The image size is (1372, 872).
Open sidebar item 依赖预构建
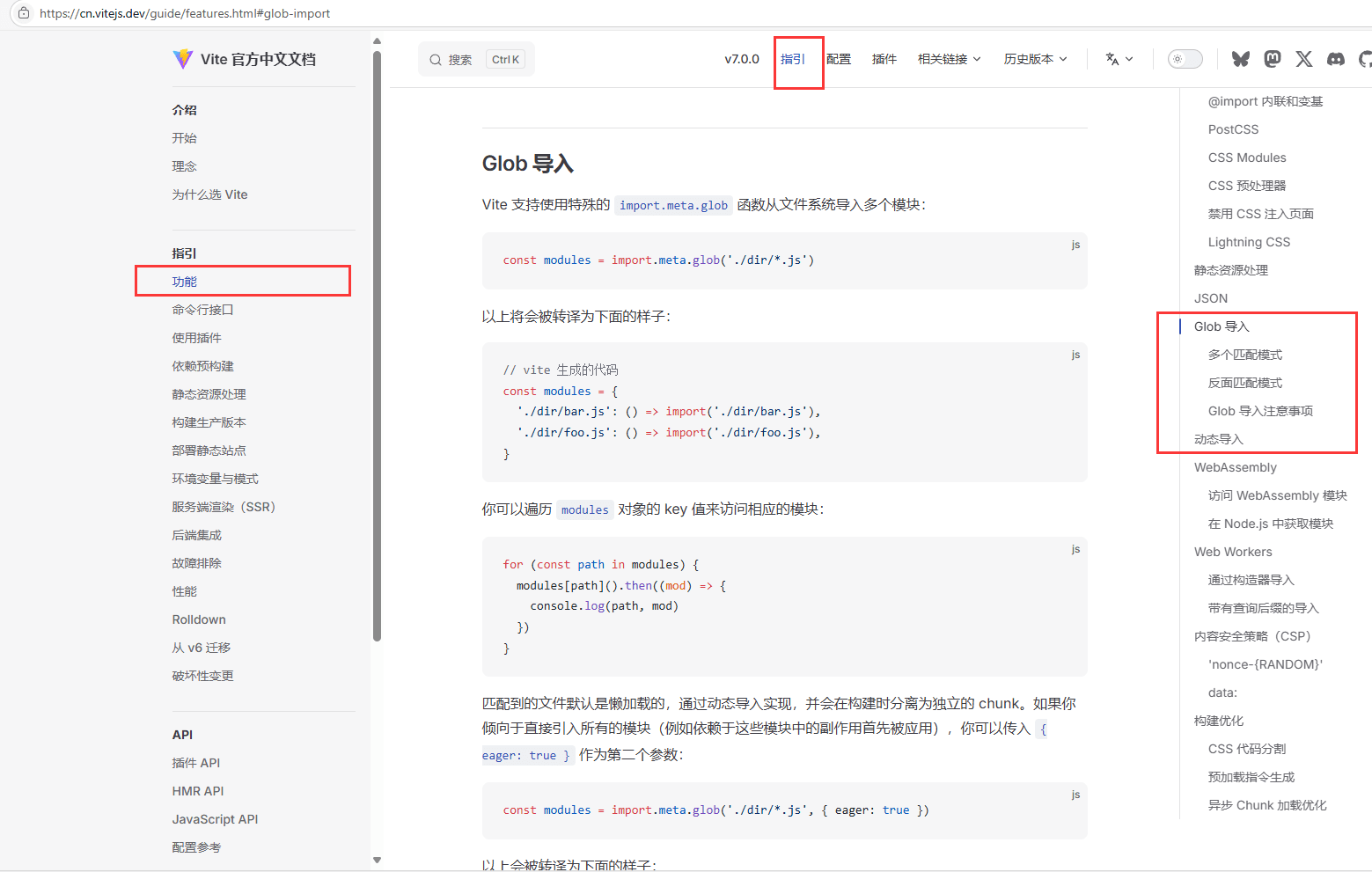tap(203, 366)
